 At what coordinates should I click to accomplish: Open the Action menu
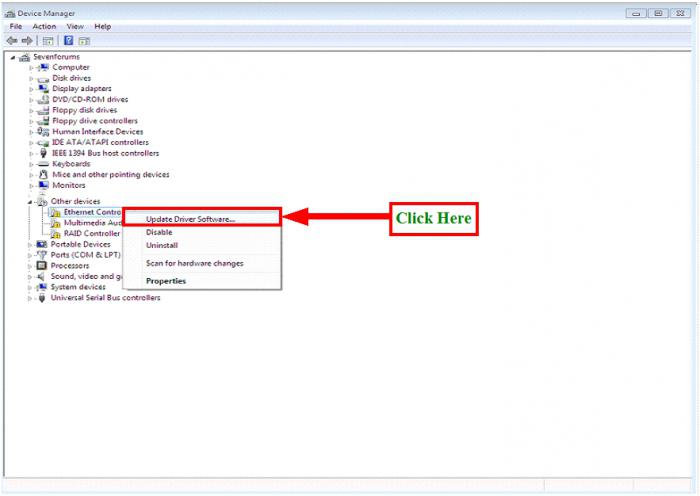pyautogui.click(x=44, y=26)
